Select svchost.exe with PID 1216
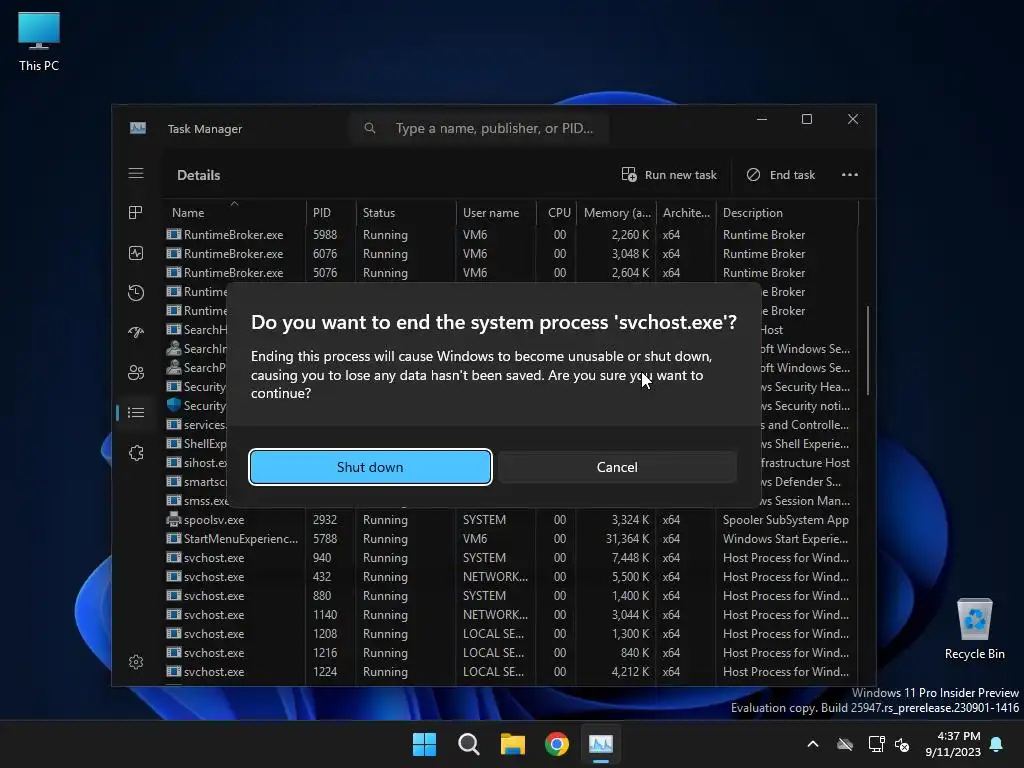The height and width of the screenshot is (768, 1024). [x=511, y=652]
